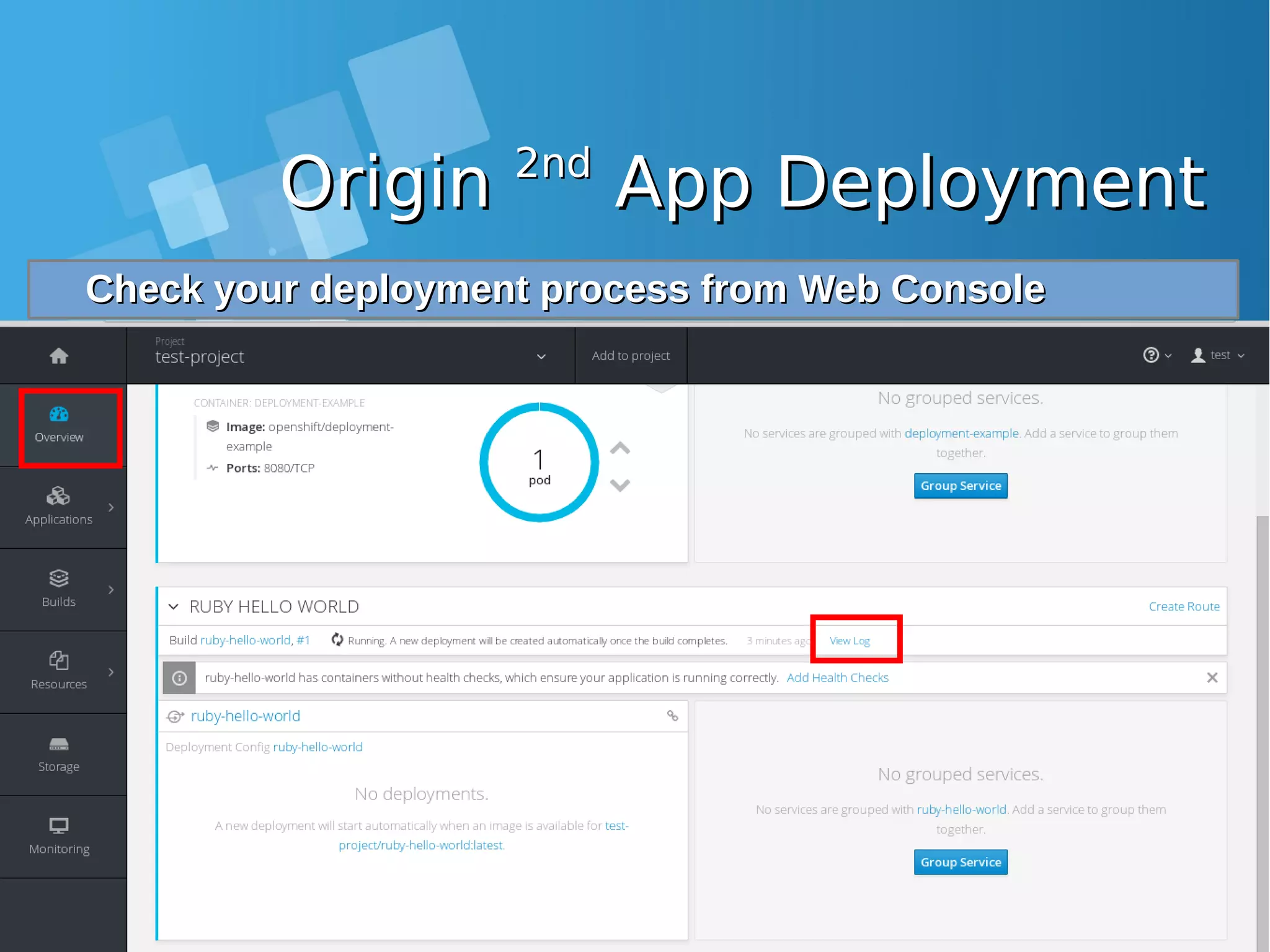Expand the test user dropdown arrow
This screenshot has width=1270, height=952.
1241,356
